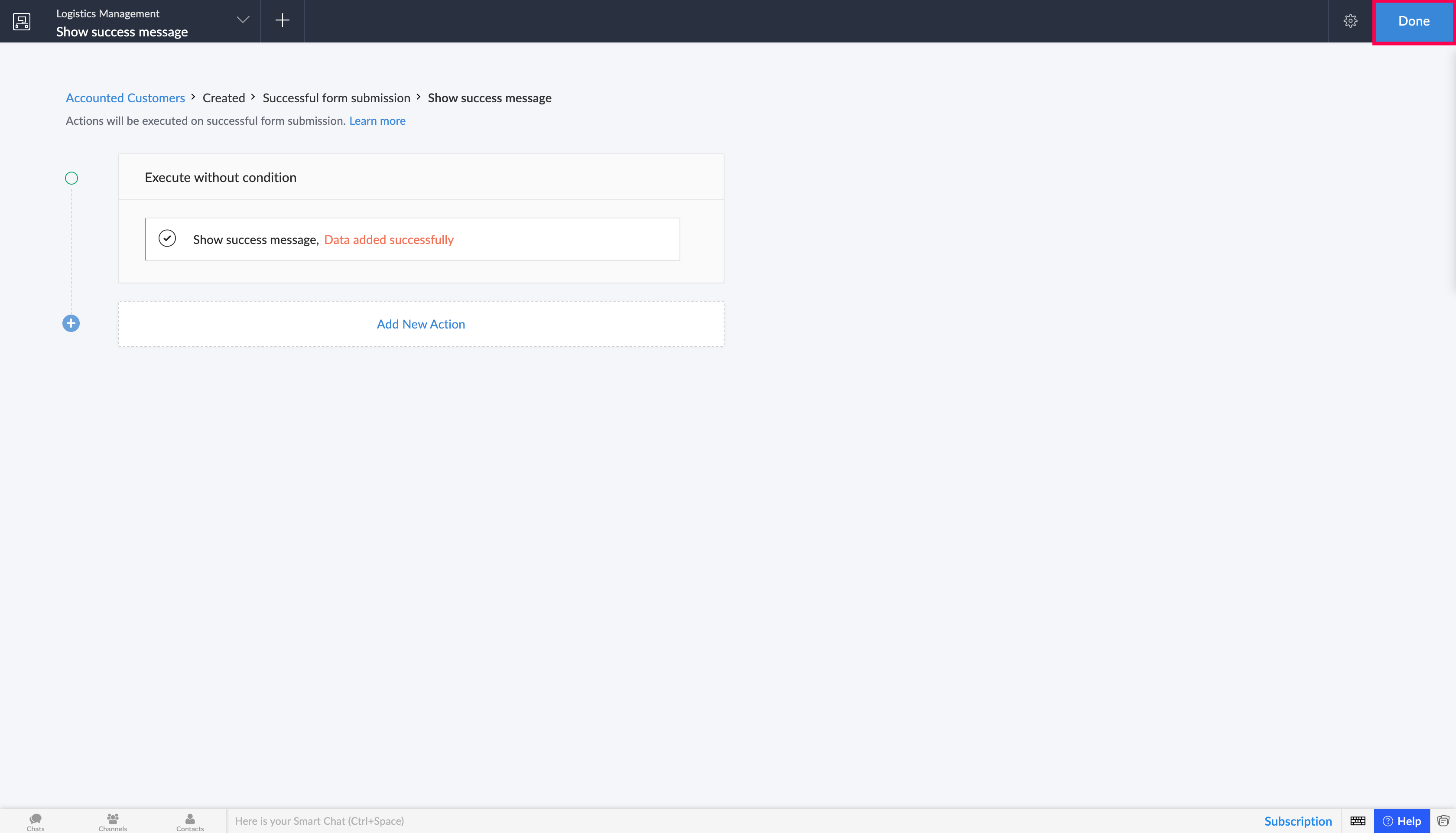The height and width of the screenshot is (833, 1456).
Task: Expand the Logistics Management dropdown chevron
Action: pyautogui.click(x=243, y=20)
